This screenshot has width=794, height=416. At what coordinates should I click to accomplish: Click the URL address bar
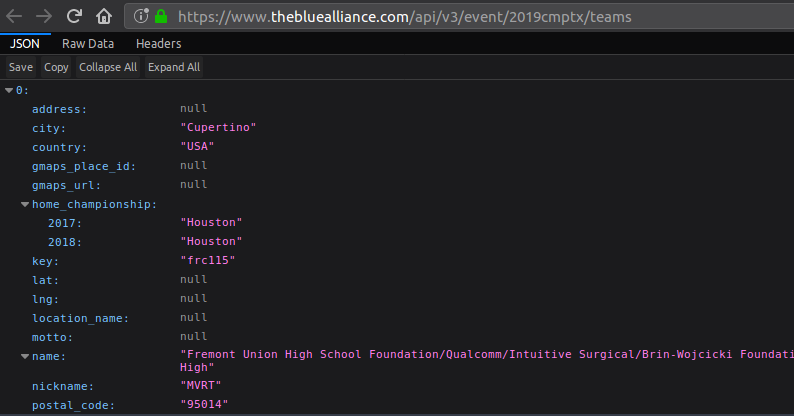(450, 17)
